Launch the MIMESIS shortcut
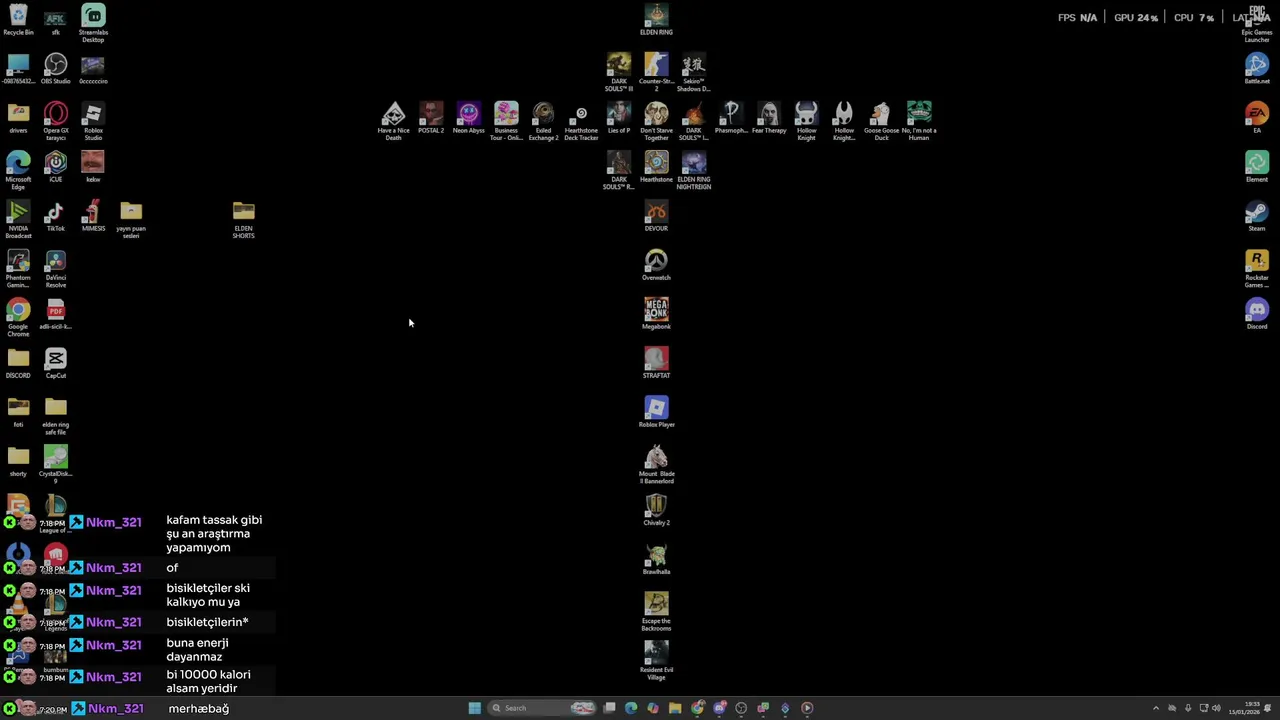Viewport: 1280px width, 720px height. point(93,216)
